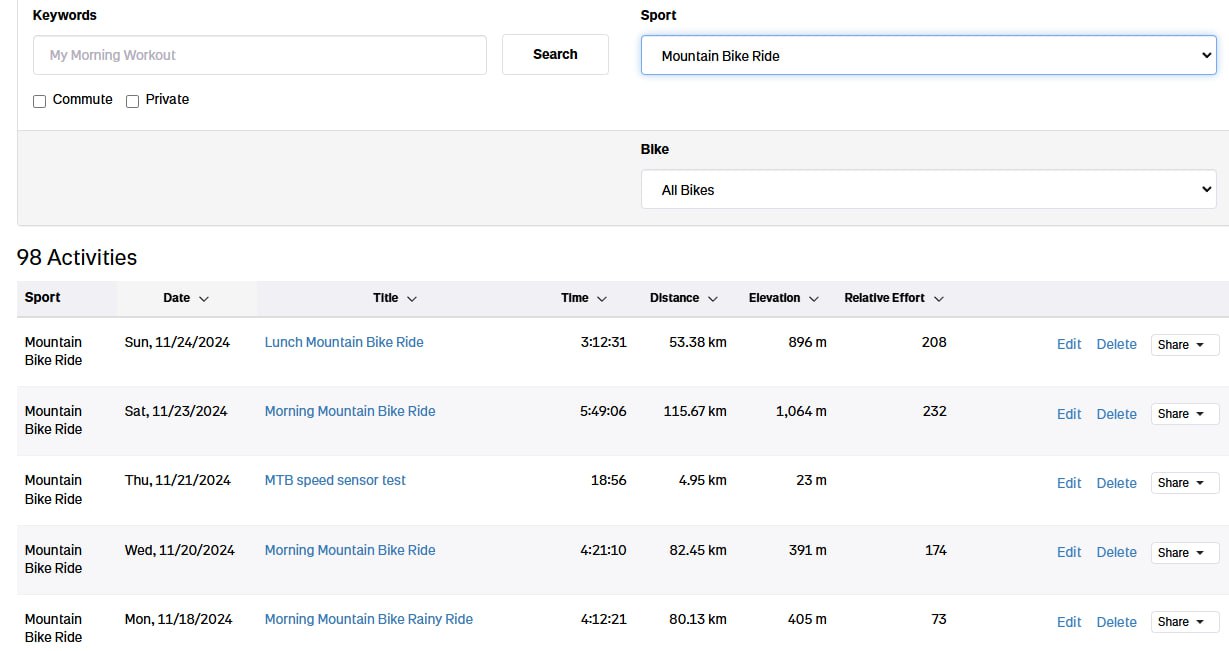Open Morning Mountain Bike Rainy Ride activity
Screen dimensions: 1229x651
tap(368, 619)
